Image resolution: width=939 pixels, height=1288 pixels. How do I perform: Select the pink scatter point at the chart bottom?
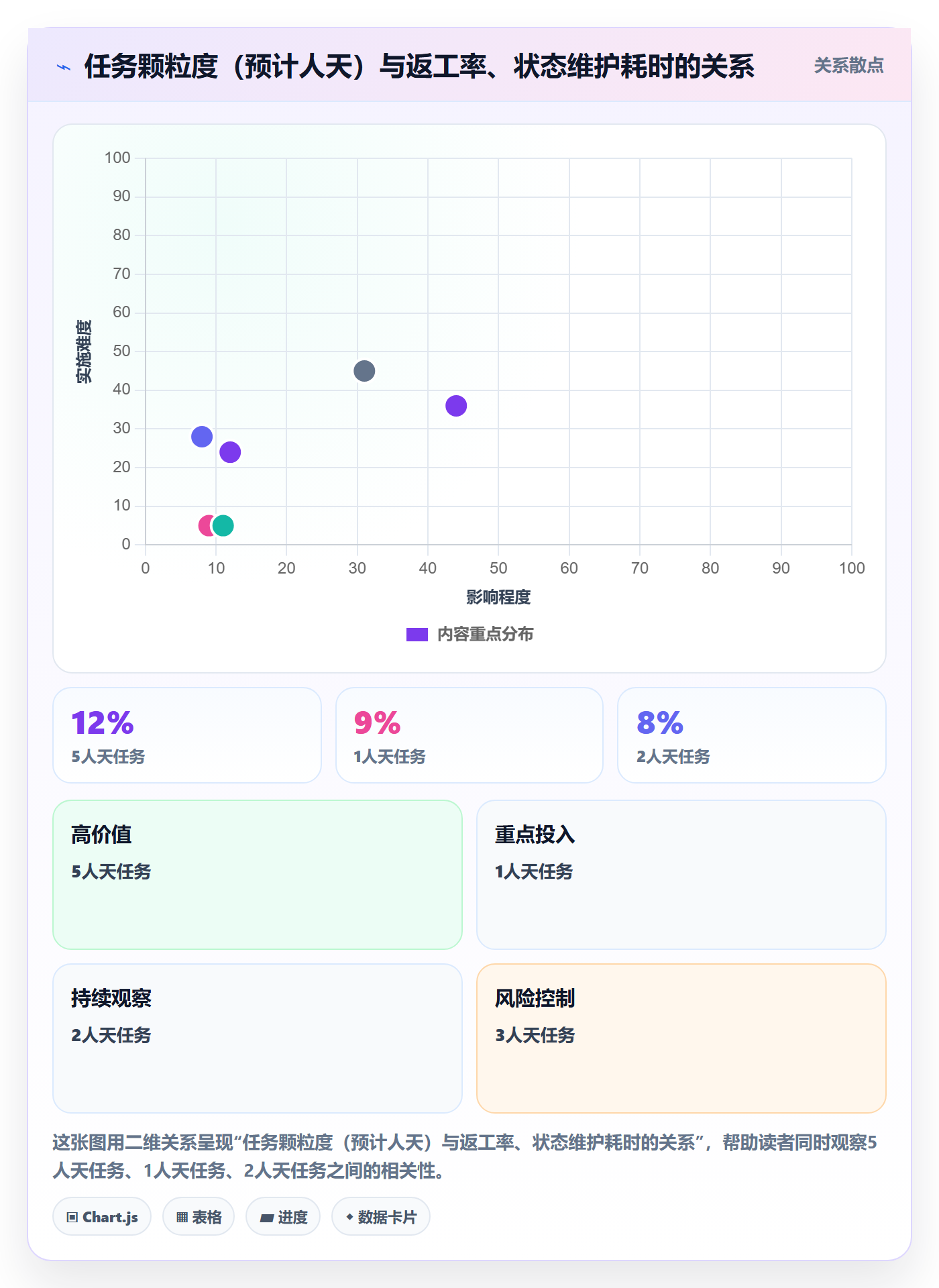[205, 525]
